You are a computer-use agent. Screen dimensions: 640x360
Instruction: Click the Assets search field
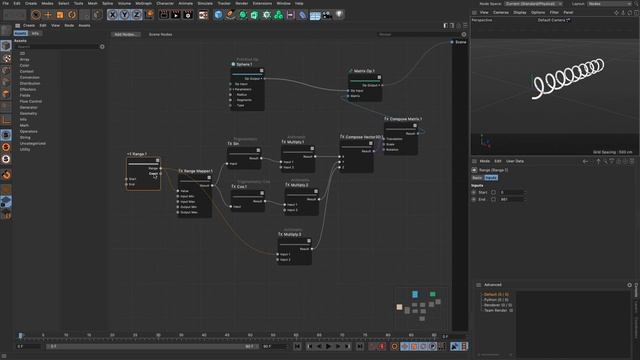coord(57,47)
